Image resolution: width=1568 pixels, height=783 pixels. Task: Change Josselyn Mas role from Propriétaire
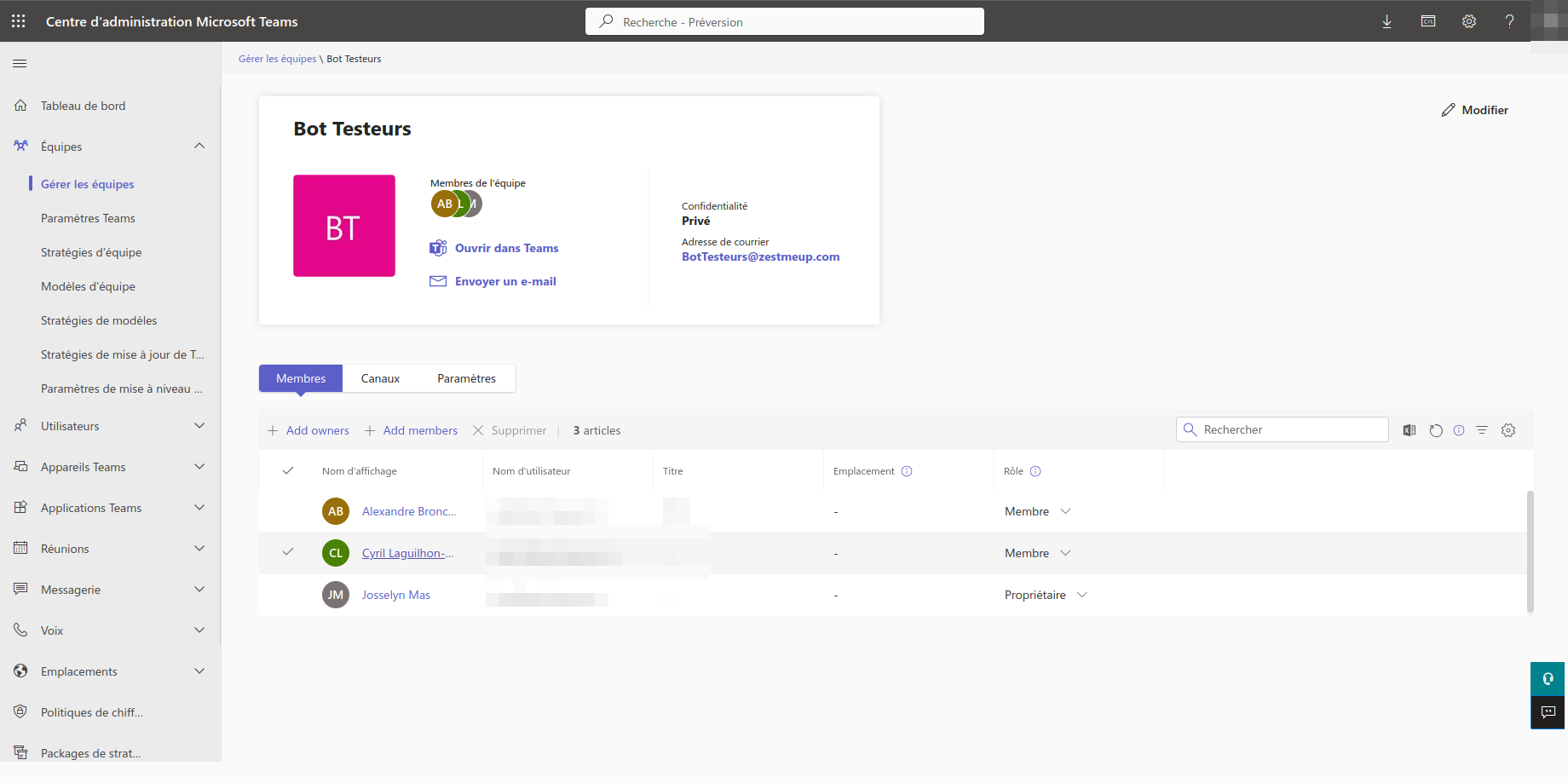[1081, 595]
